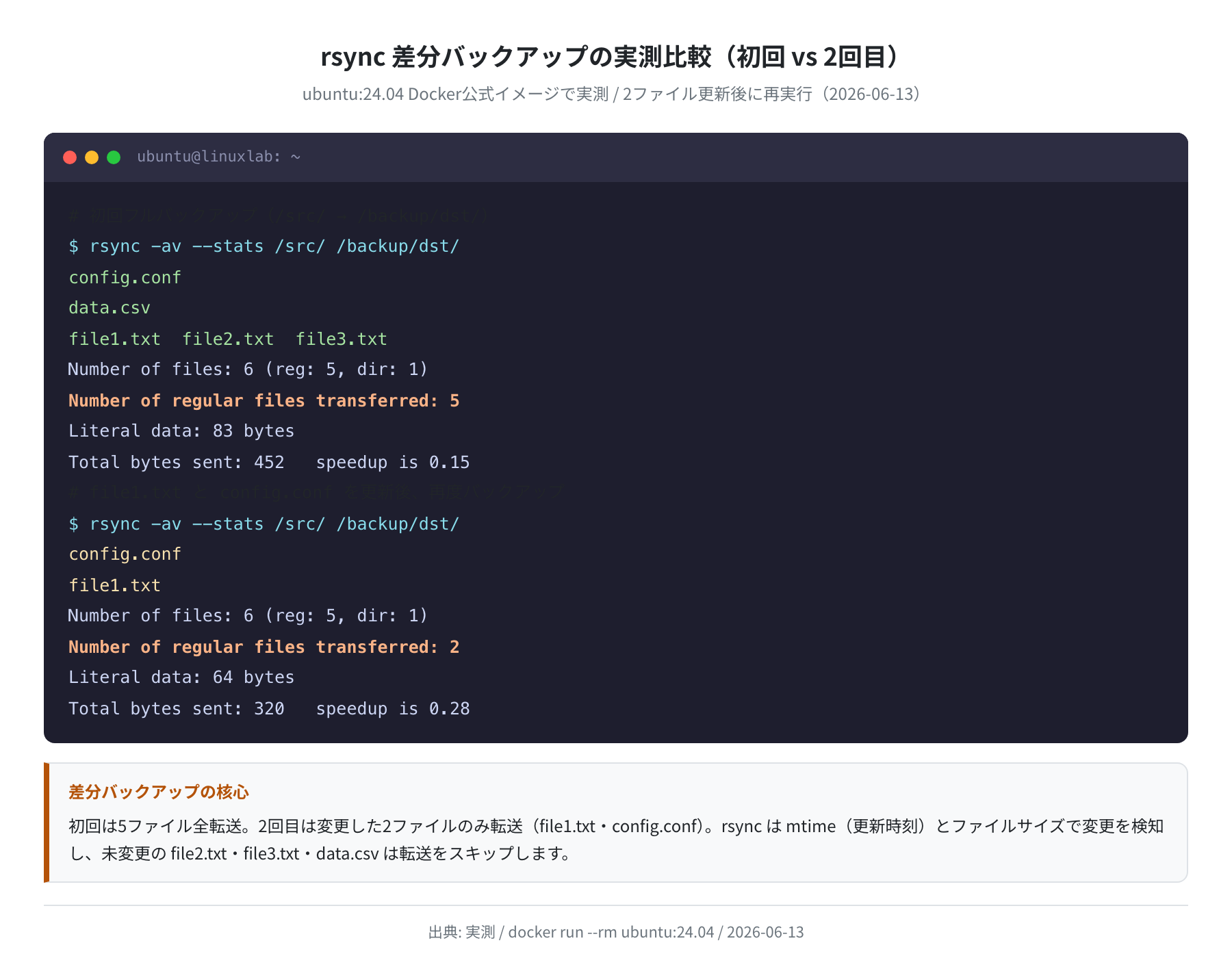Select the green 'config.conf' directly above data.csv

click(125, 277)
